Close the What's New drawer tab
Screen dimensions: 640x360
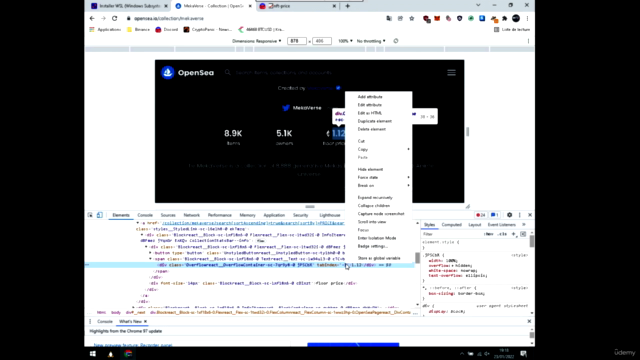click(145, 322)
